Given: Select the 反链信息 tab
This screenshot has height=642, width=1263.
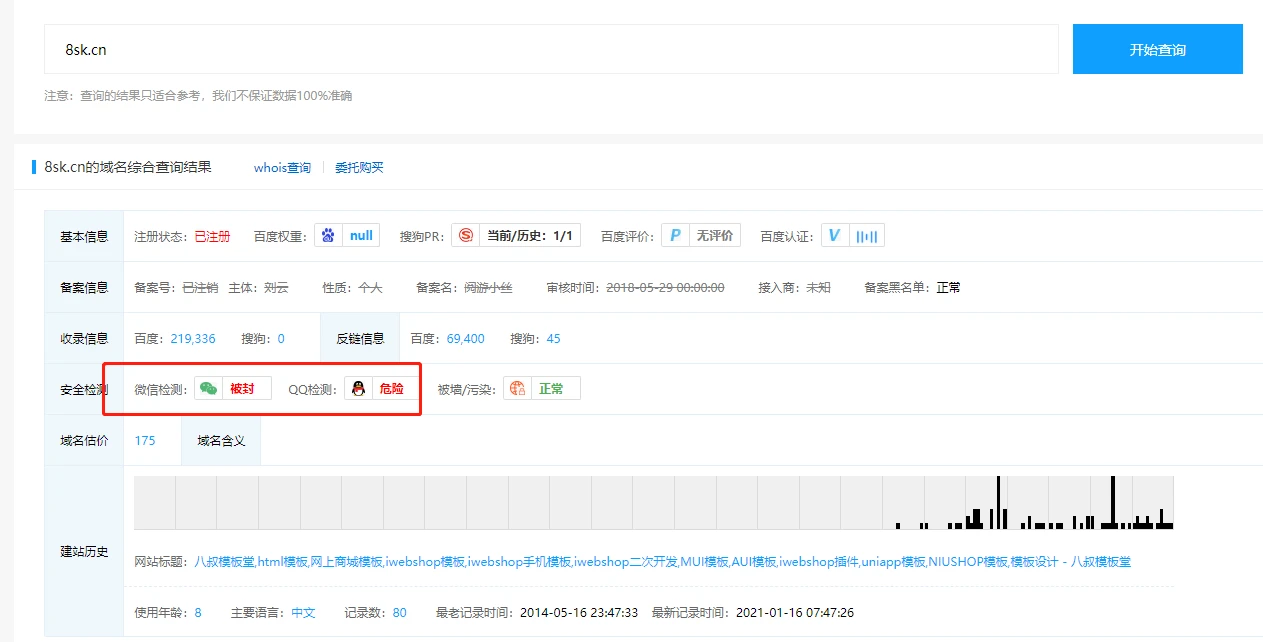Looking at the screenshot, I should pos(360,339).
